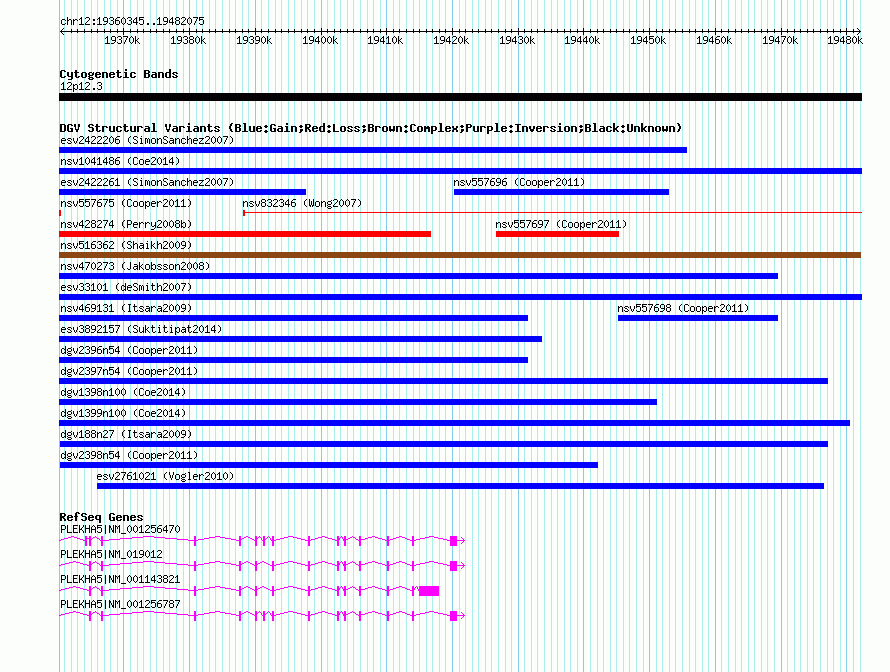Select the blue dgv2398n54 variant bar
Screen dimensions: 890x672
[329, 465]
